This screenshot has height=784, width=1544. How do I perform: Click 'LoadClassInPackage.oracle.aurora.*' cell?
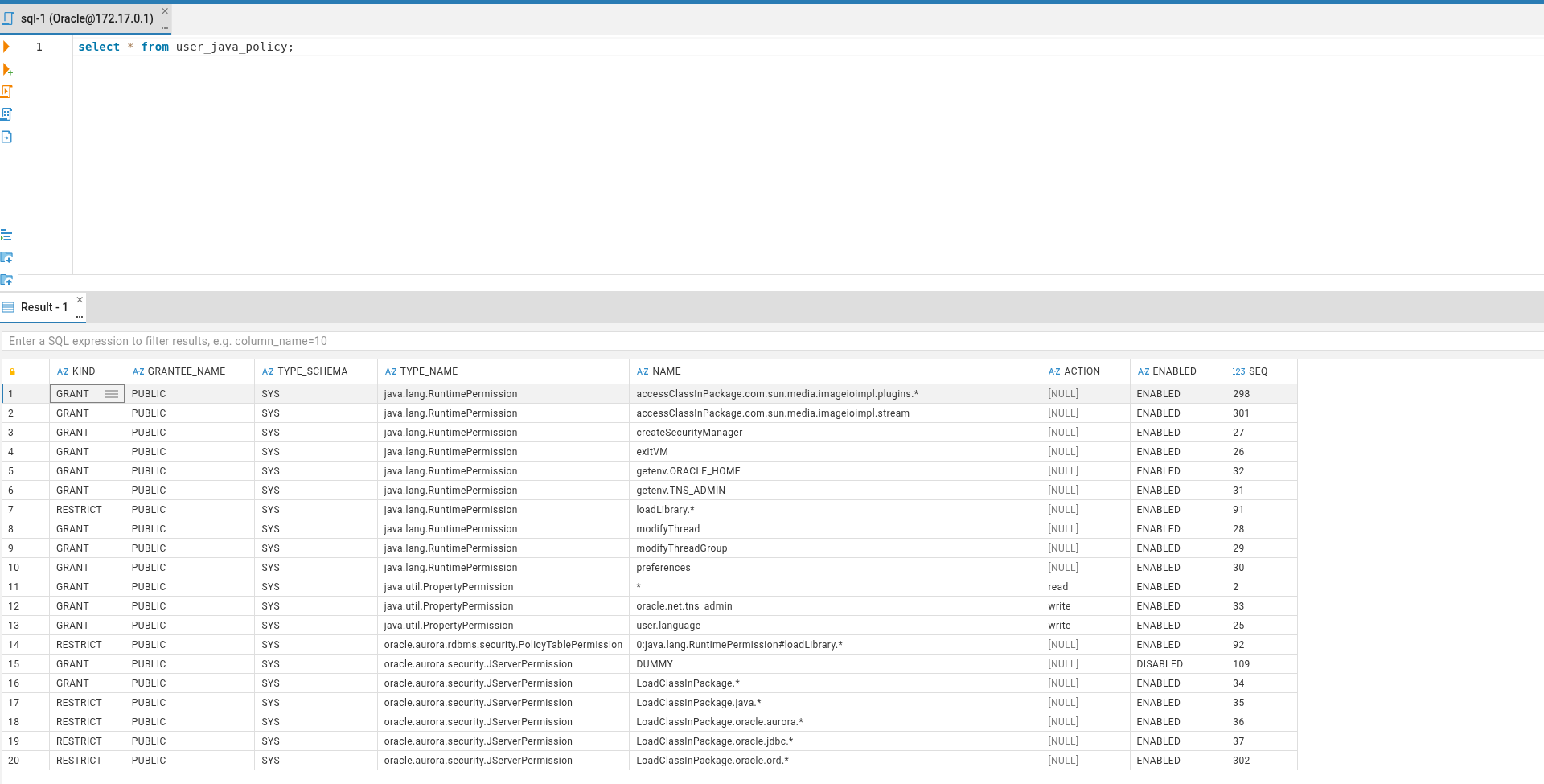[836, 722]
